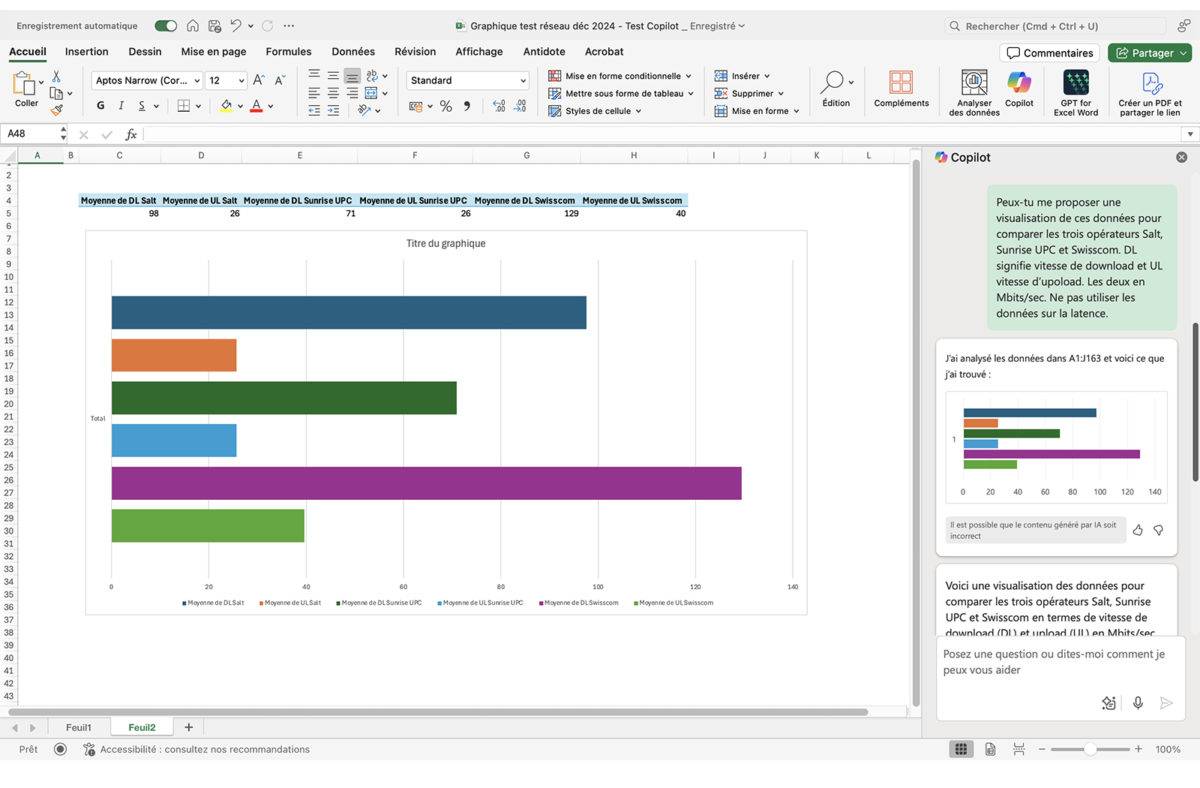The width and height of the screenshot is (1200, 788).
Task: Open the Insertion ribbon tab
Action: [87, 52]
